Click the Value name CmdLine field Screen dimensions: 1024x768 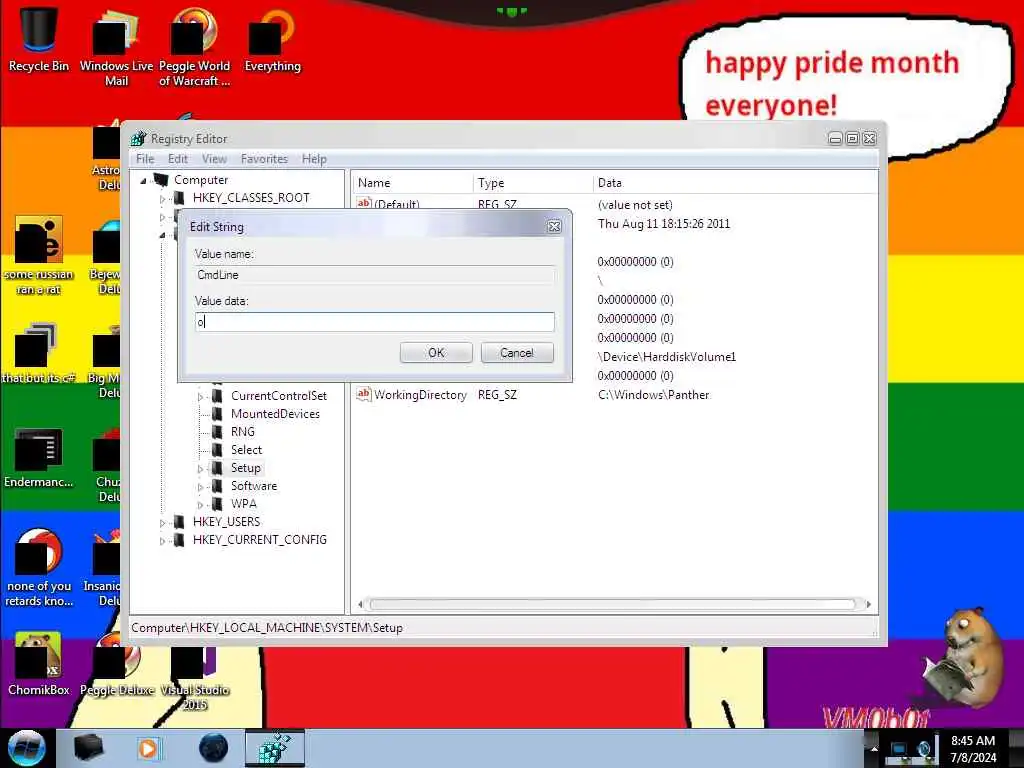(x=374, y=275)
